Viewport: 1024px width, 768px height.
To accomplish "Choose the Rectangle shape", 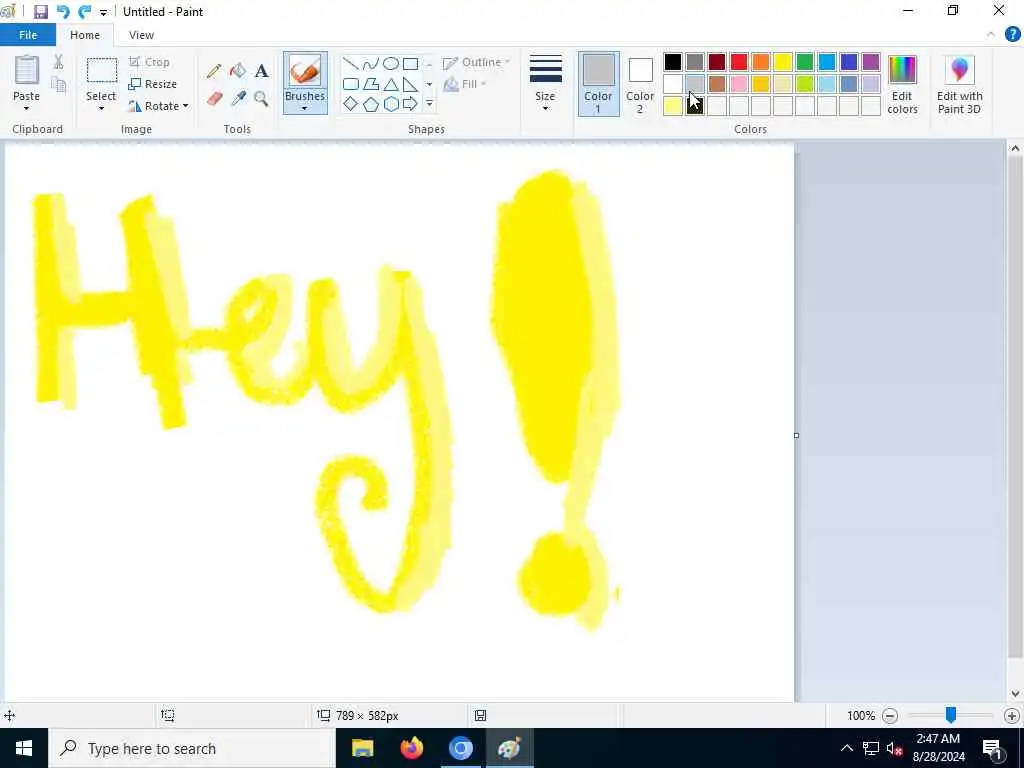I will 410,63.
